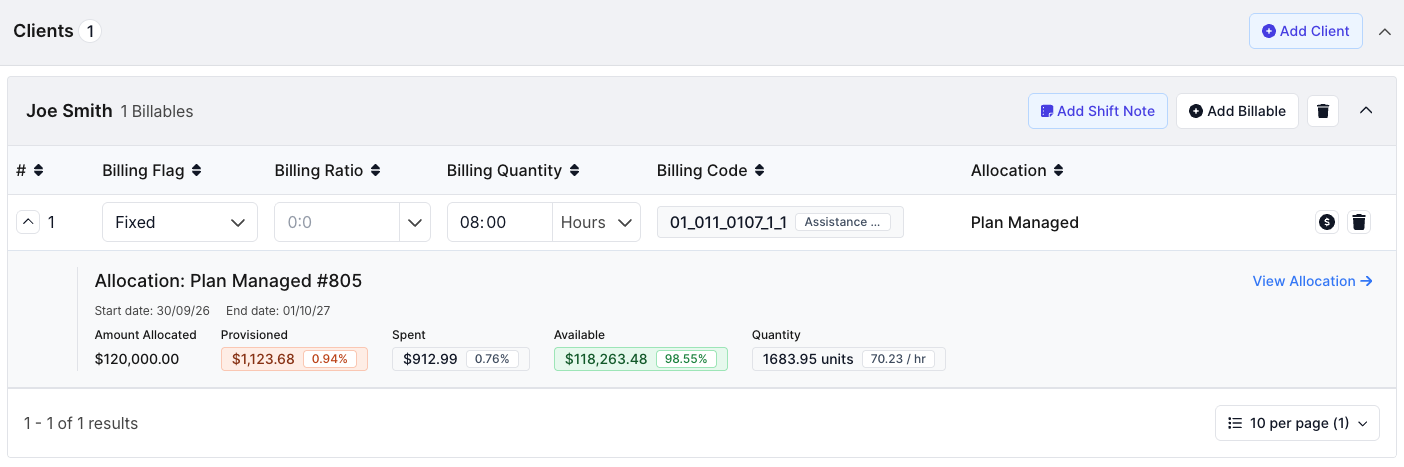Screen dimensions: 1404x467
Task: Click Allocation: Plan Managed #805 heading
Action: coord(228,281)
